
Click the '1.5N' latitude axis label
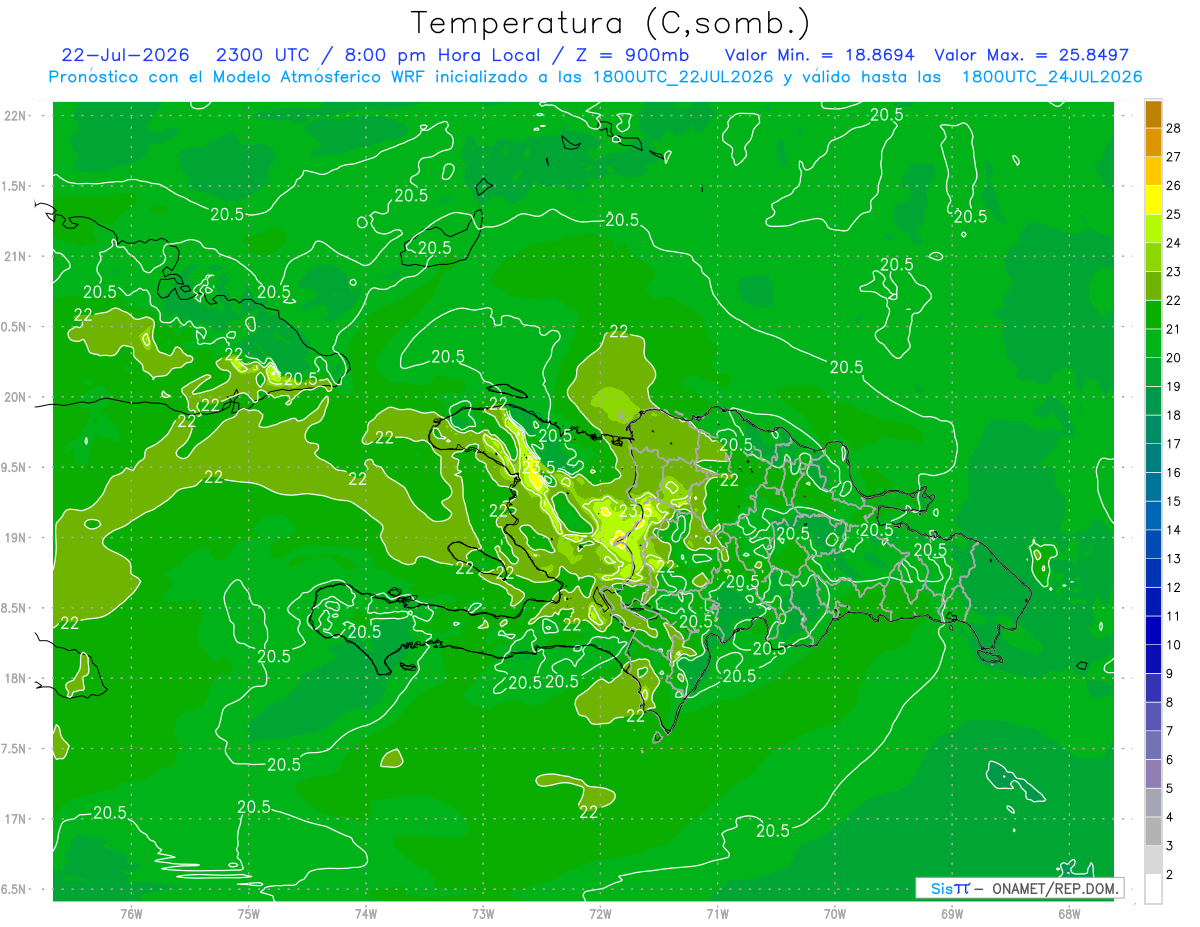click(15, 186)
